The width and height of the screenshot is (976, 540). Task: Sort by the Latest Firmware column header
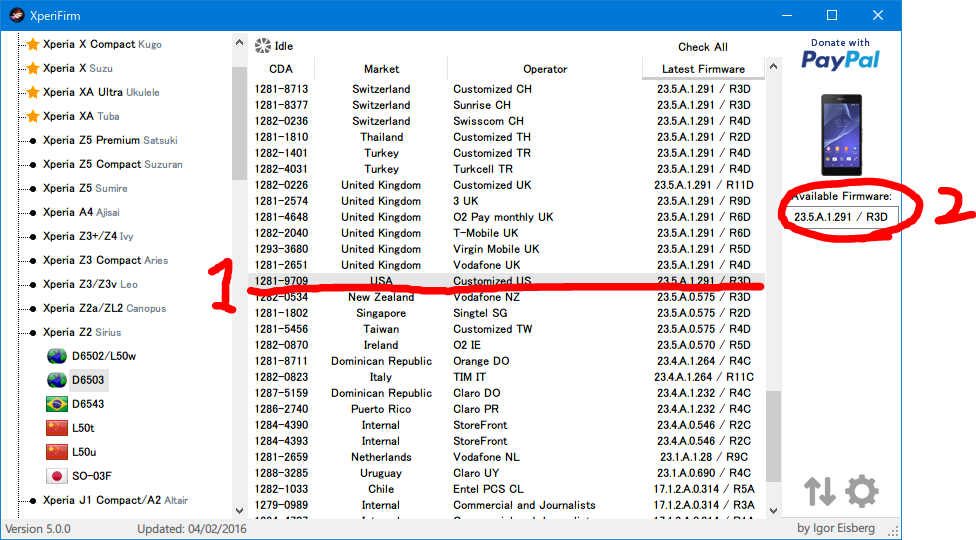pos(703,69)
